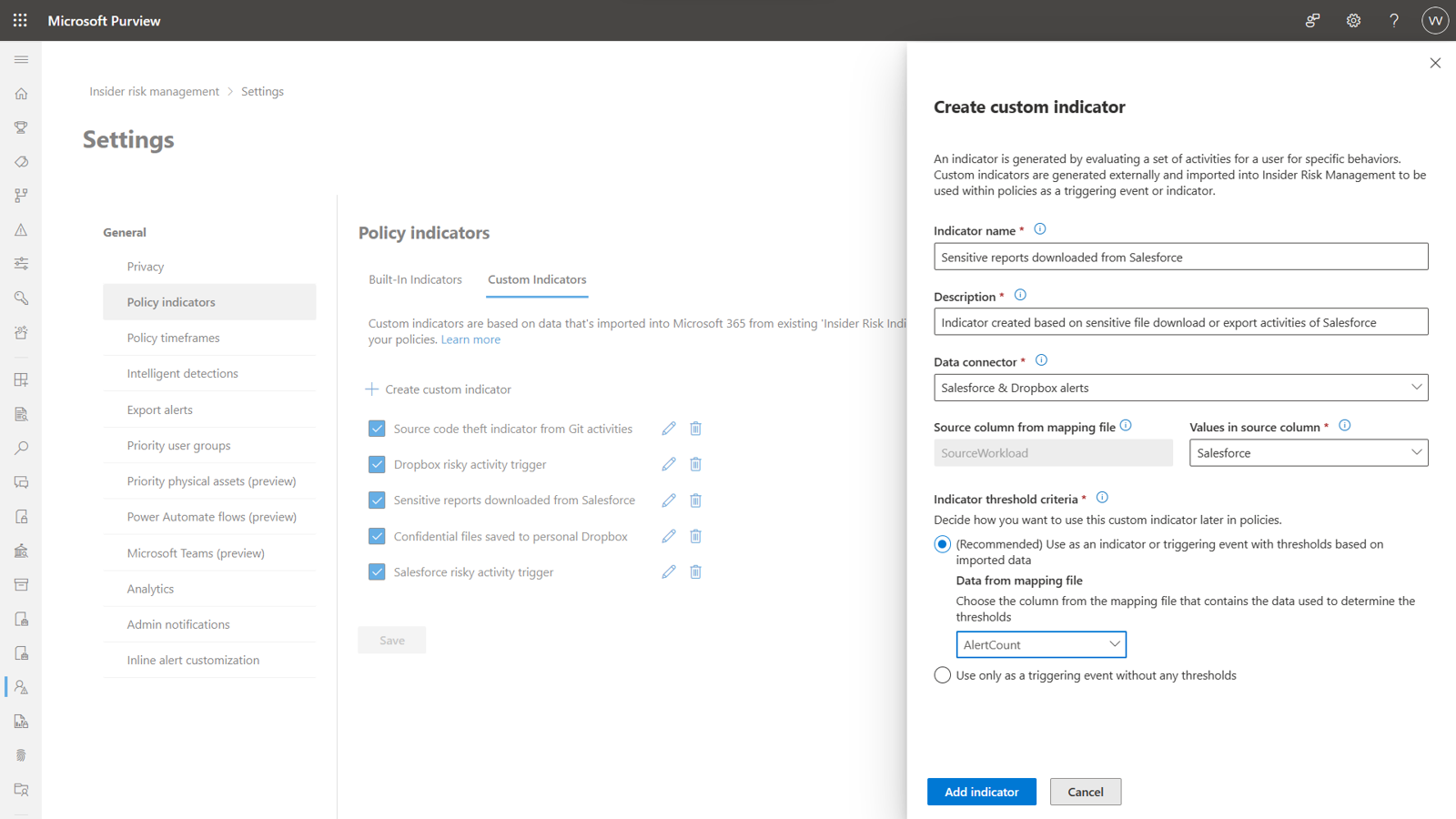
Task: Open the alerts triangle icon in the left rail
Action: tap(21, 230)
